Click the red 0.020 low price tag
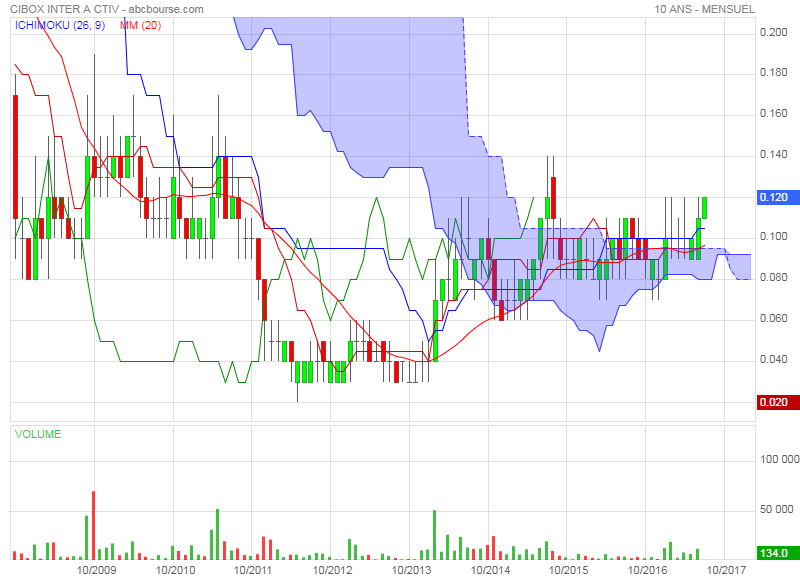Screen dimensions: 800x580 click(777, 402)
